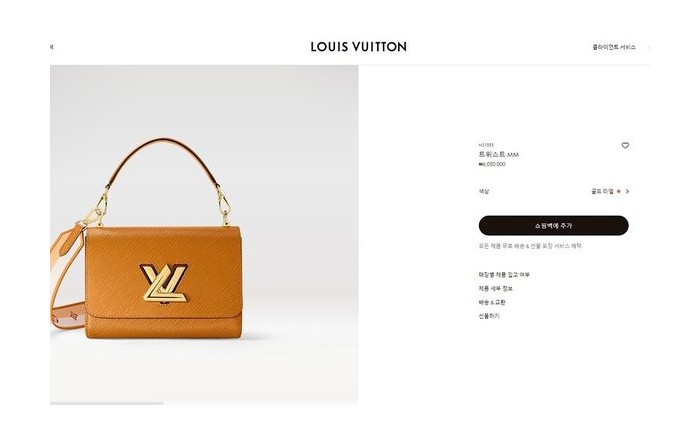This screenshot has width=700, height=436.
Task: Click the 트위스트 MM product title
Action: (498, 154)
